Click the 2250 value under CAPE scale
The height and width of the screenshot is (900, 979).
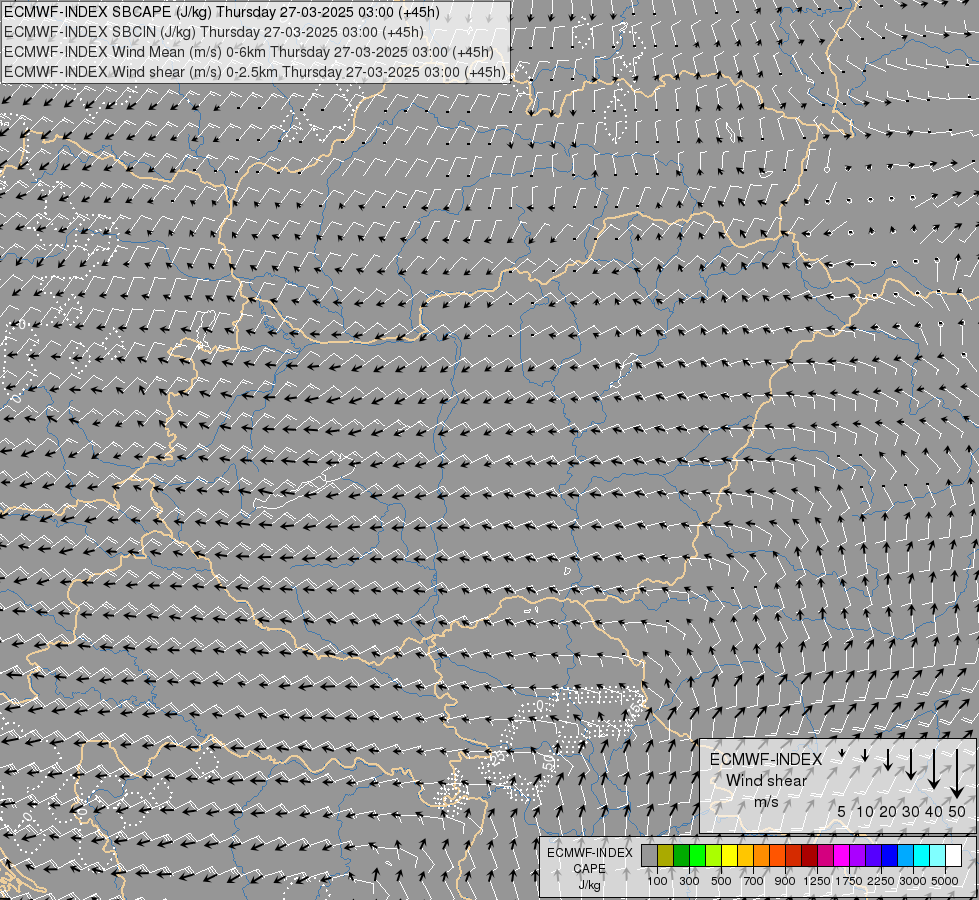click(881, 881)
